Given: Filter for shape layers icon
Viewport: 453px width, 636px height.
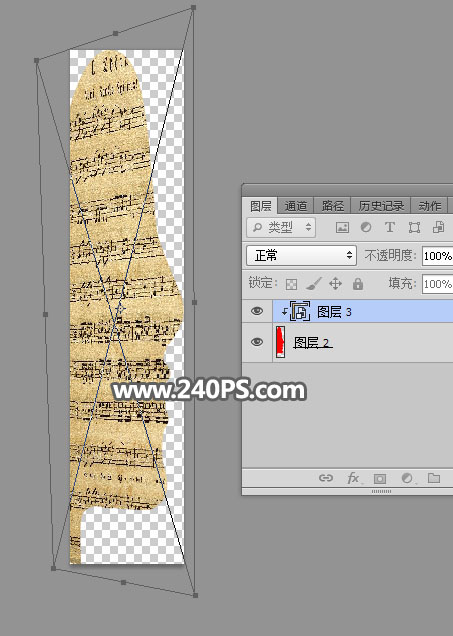Looking at the screenshot, I should coord(414,227).
